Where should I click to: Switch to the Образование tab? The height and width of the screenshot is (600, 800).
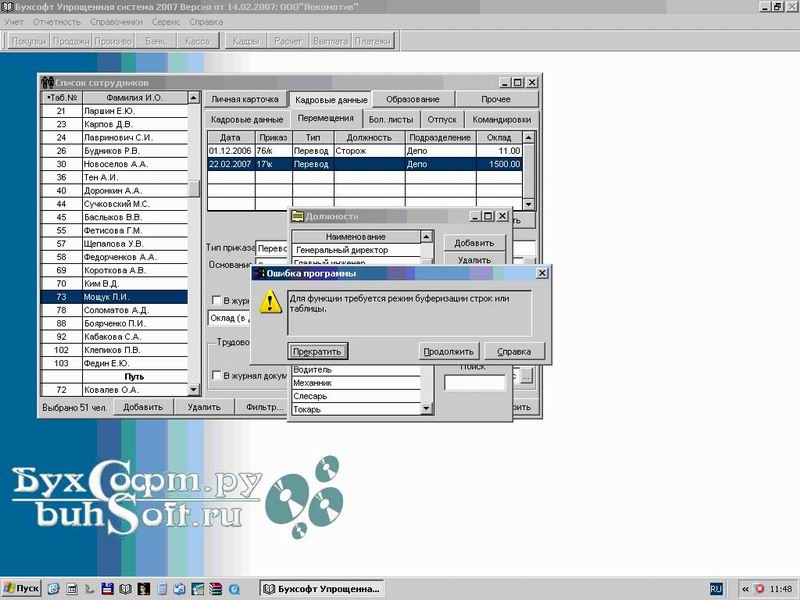click(x=413, y=99)
